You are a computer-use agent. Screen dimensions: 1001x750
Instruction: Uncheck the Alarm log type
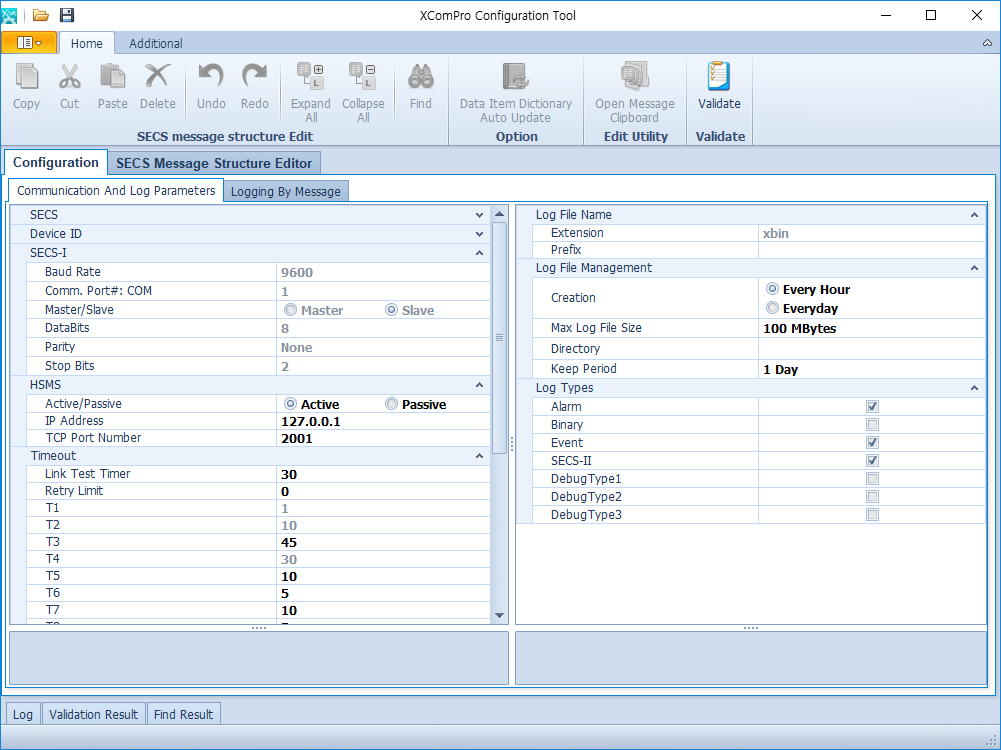click(x=872, y=406)
